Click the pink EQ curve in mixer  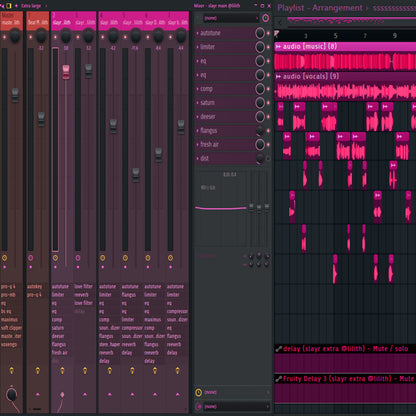[x=221, y=208]
